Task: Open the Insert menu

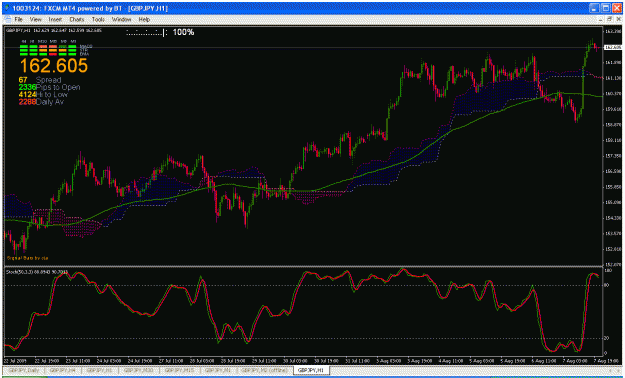Action: pos(55,19)
